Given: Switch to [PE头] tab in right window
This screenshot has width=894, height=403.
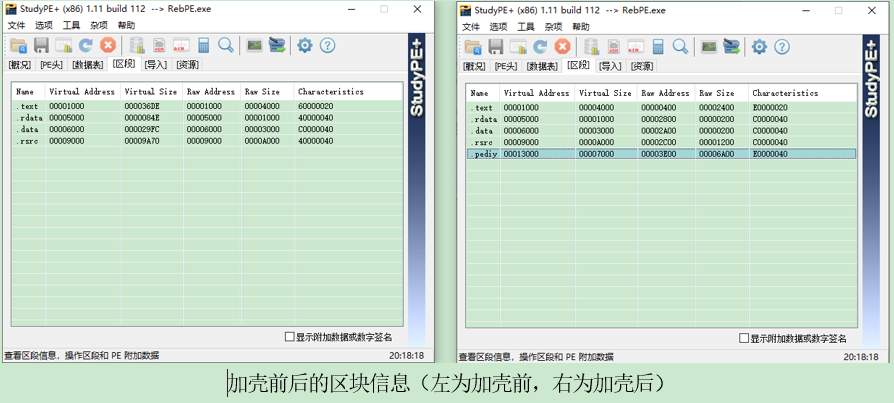Looking at the screenshot, I should [506, 66].
